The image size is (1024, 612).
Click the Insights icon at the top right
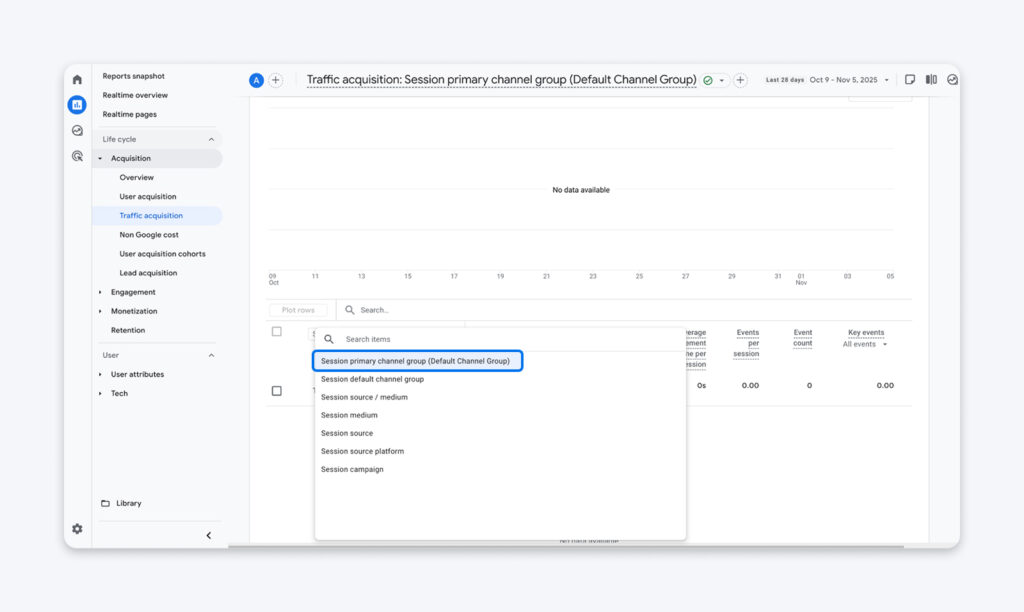coord(951,78)
